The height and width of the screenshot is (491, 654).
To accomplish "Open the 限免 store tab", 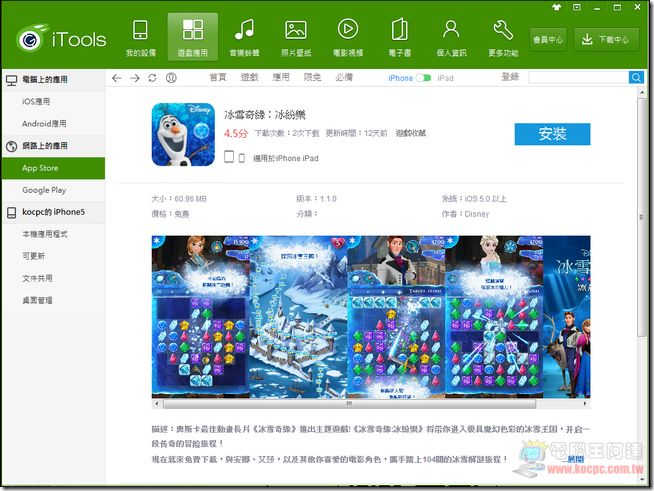I will (312, 77).
